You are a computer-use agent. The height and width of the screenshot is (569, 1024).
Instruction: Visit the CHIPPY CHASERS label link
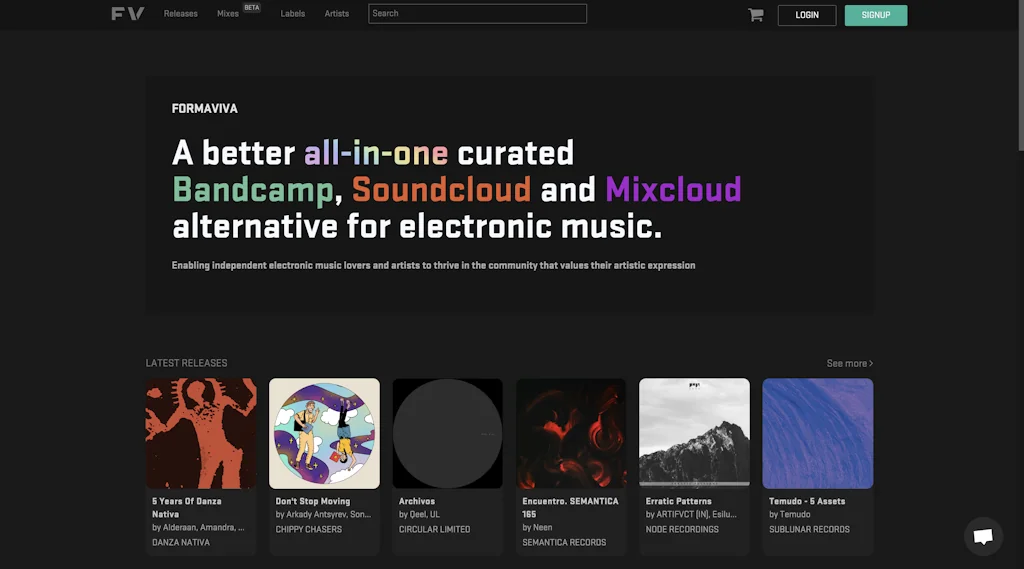coord(308,529)
